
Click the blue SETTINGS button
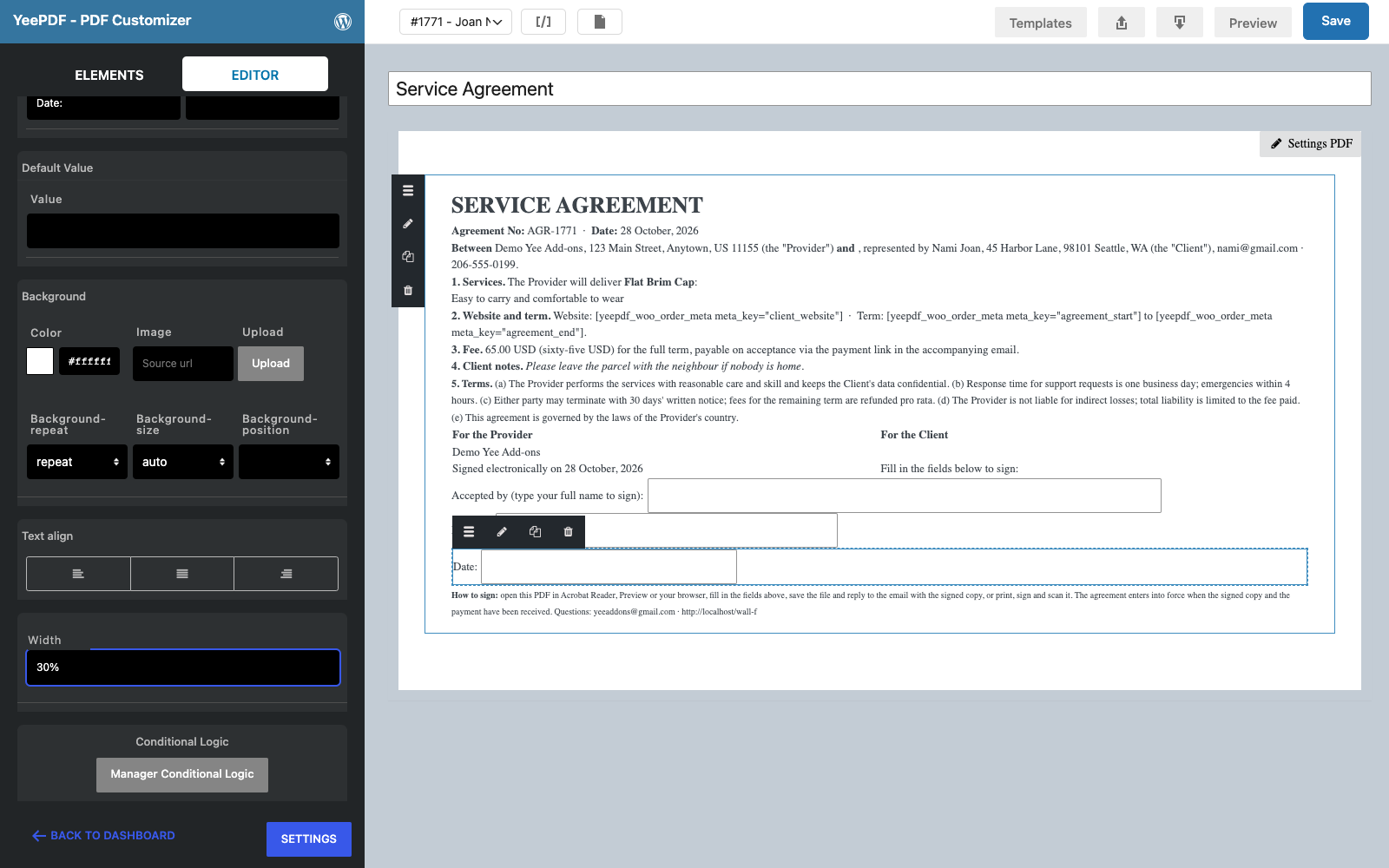coord(309,839)
